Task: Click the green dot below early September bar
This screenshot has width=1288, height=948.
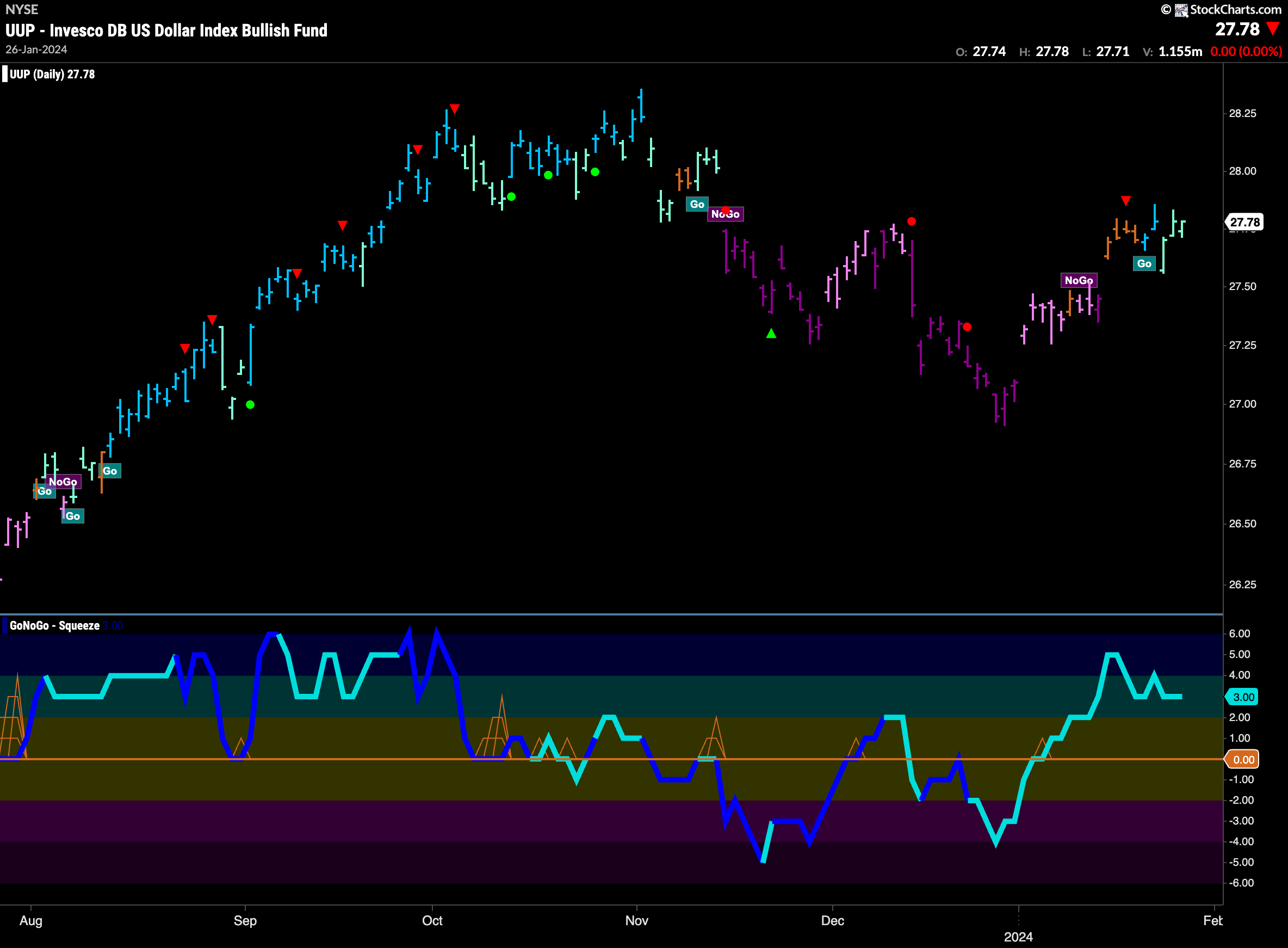Action: [x=250, y=404]
